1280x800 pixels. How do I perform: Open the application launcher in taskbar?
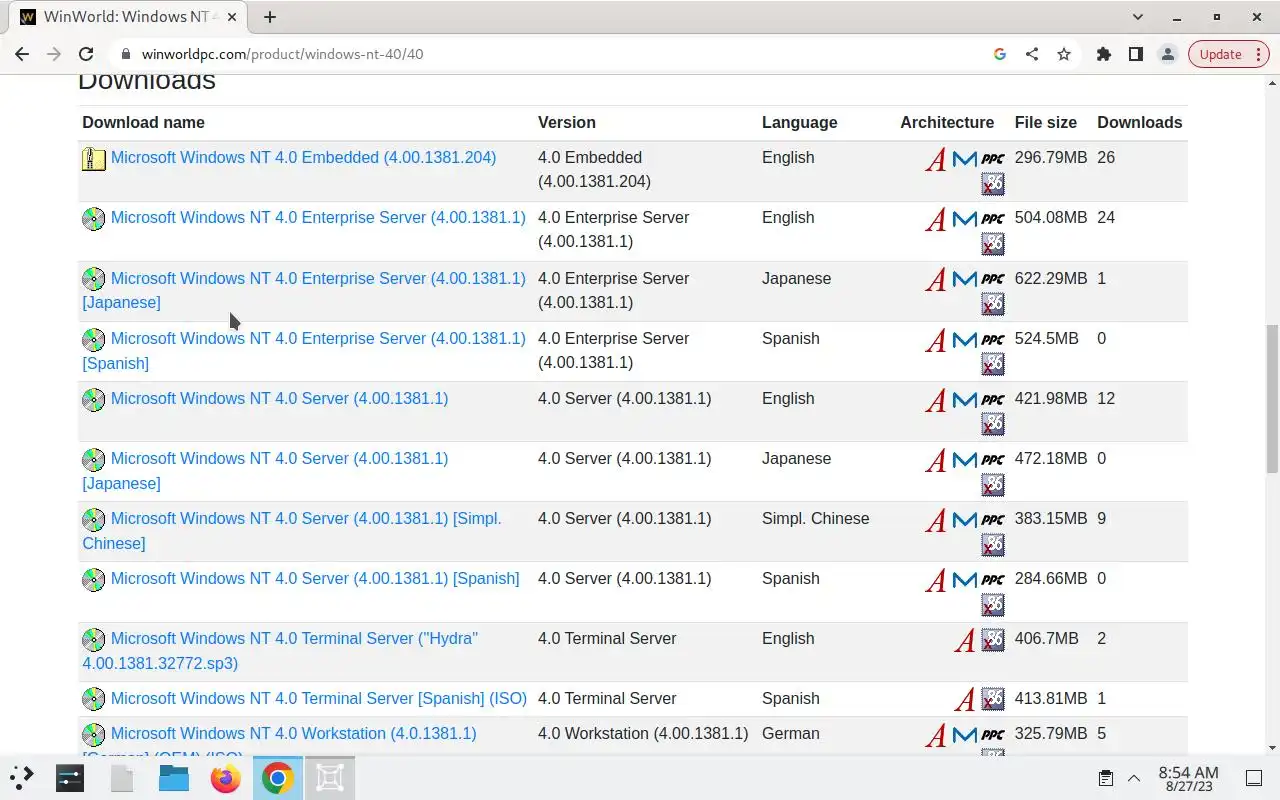click(22, 777)
